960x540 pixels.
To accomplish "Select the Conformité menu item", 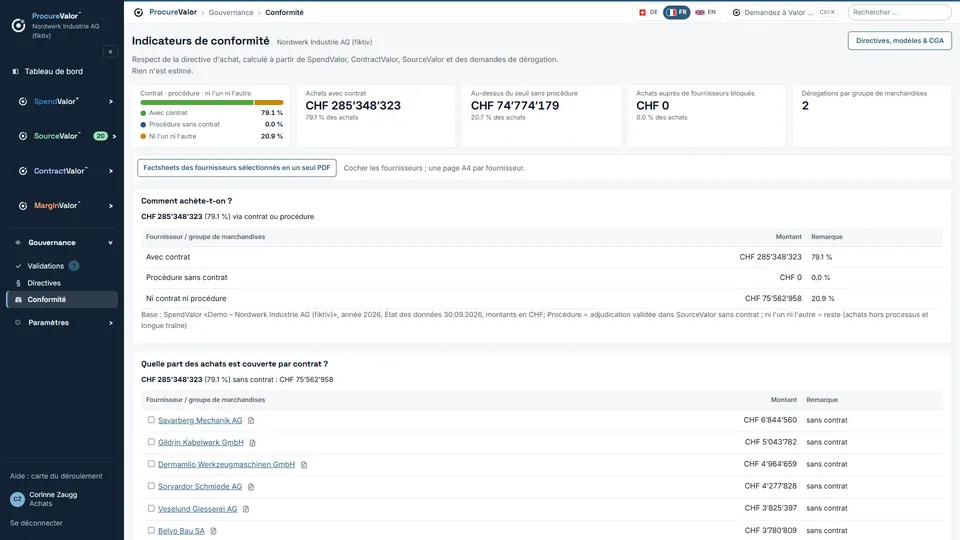I will (61, 299).
